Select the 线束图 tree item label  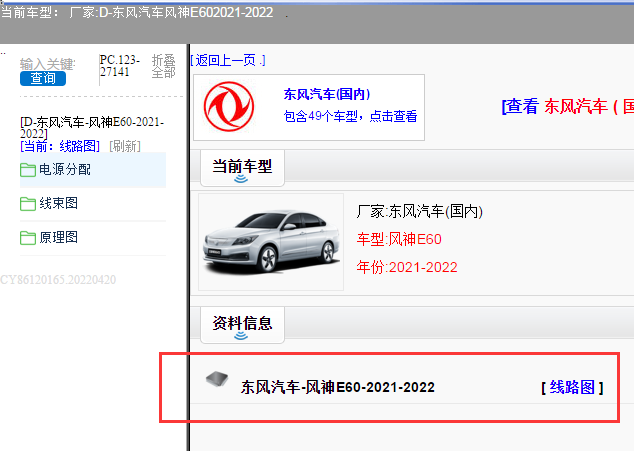59,203
